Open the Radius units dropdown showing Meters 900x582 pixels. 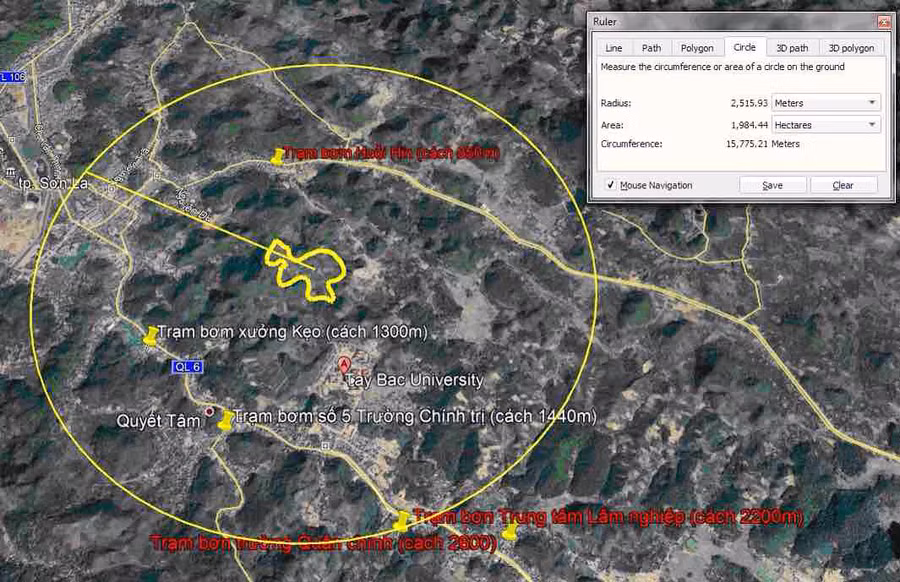point(825,103)
